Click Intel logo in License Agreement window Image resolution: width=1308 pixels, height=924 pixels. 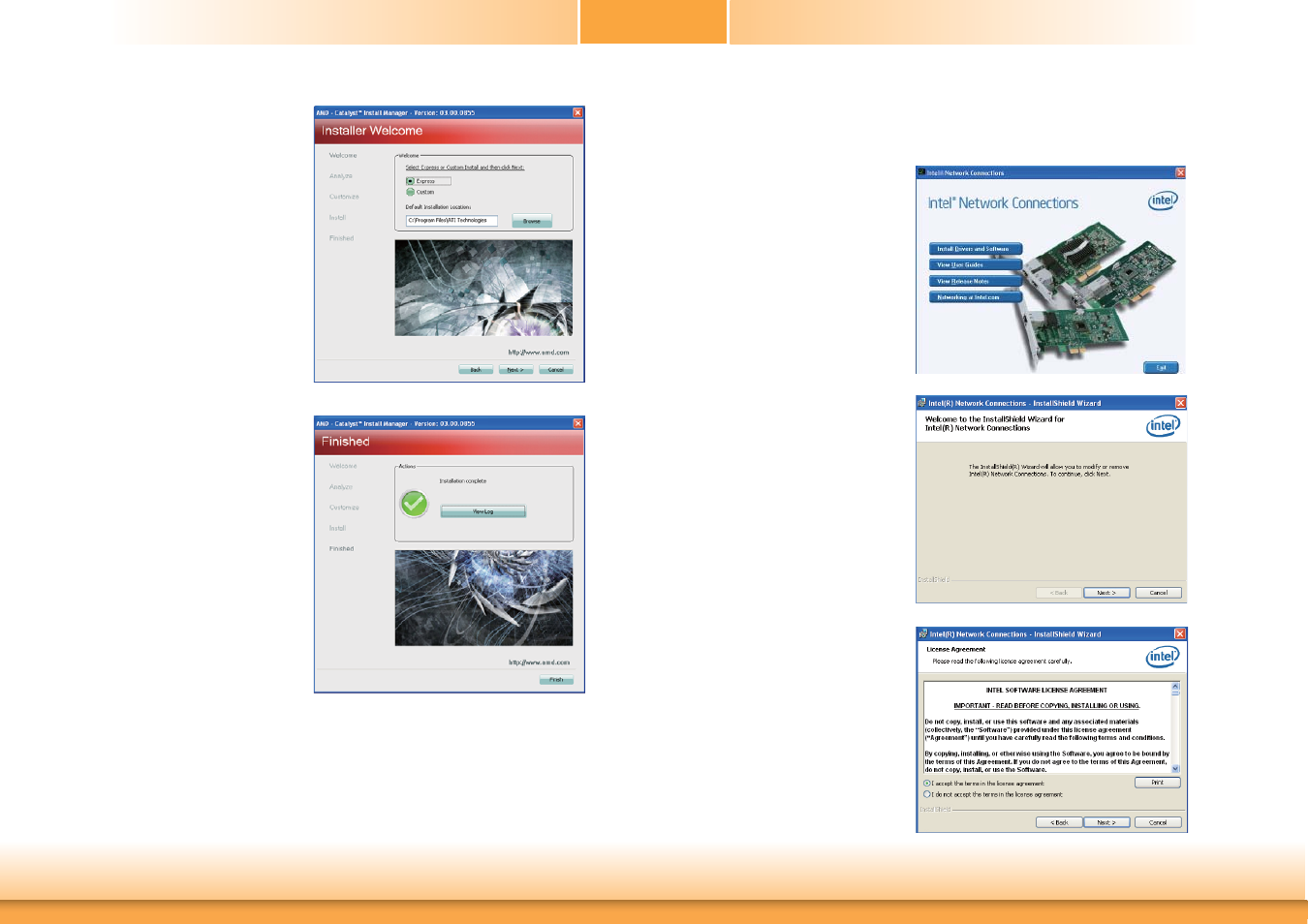tap(1163, 658)
